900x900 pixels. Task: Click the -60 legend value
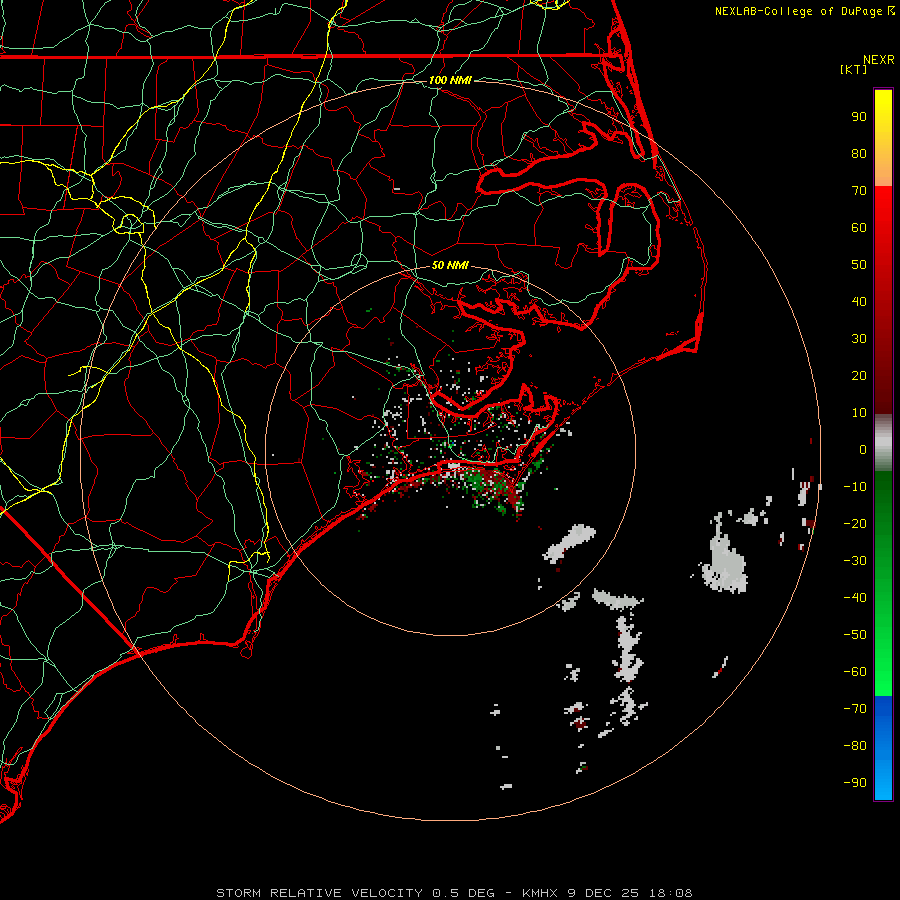[x=855, y=672]
